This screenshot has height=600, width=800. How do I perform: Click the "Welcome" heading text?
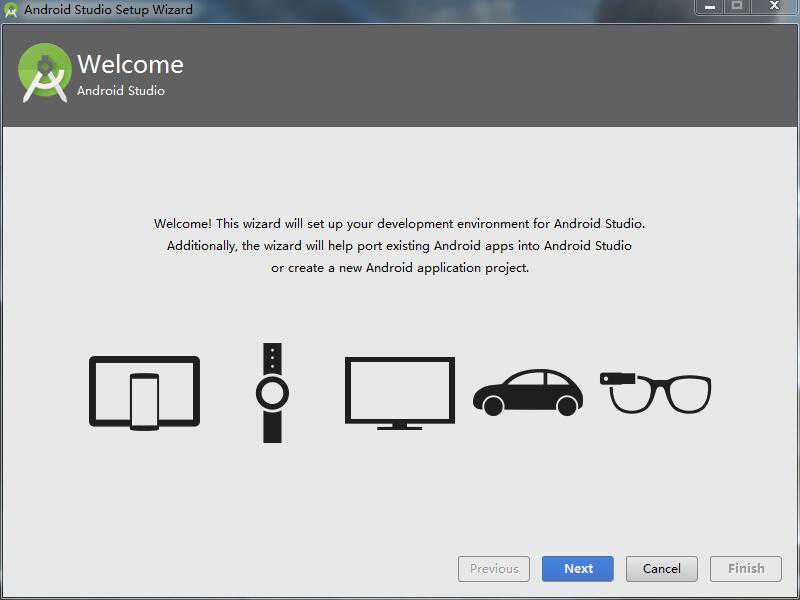(130, 64)
